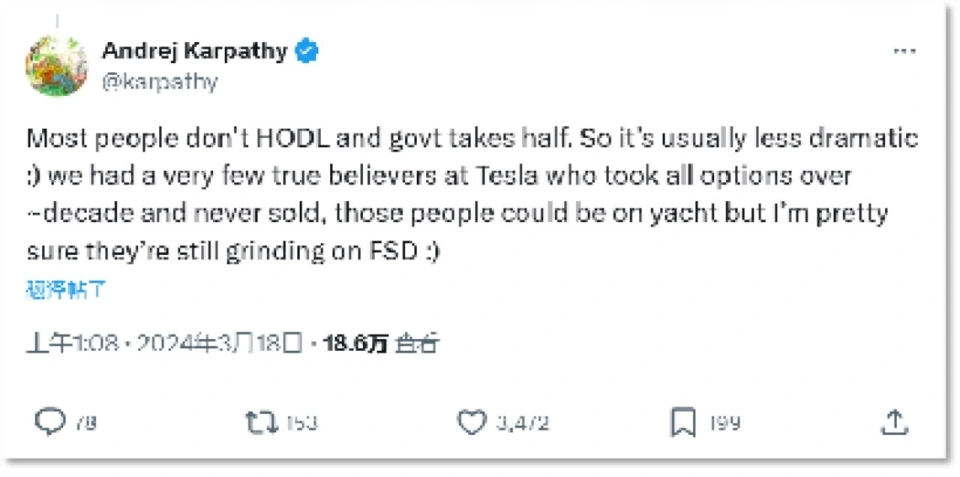Viewport: 960px width, 477px height.
Task: Share the post via the upload arrow icon
Action: tap(895, 422)
